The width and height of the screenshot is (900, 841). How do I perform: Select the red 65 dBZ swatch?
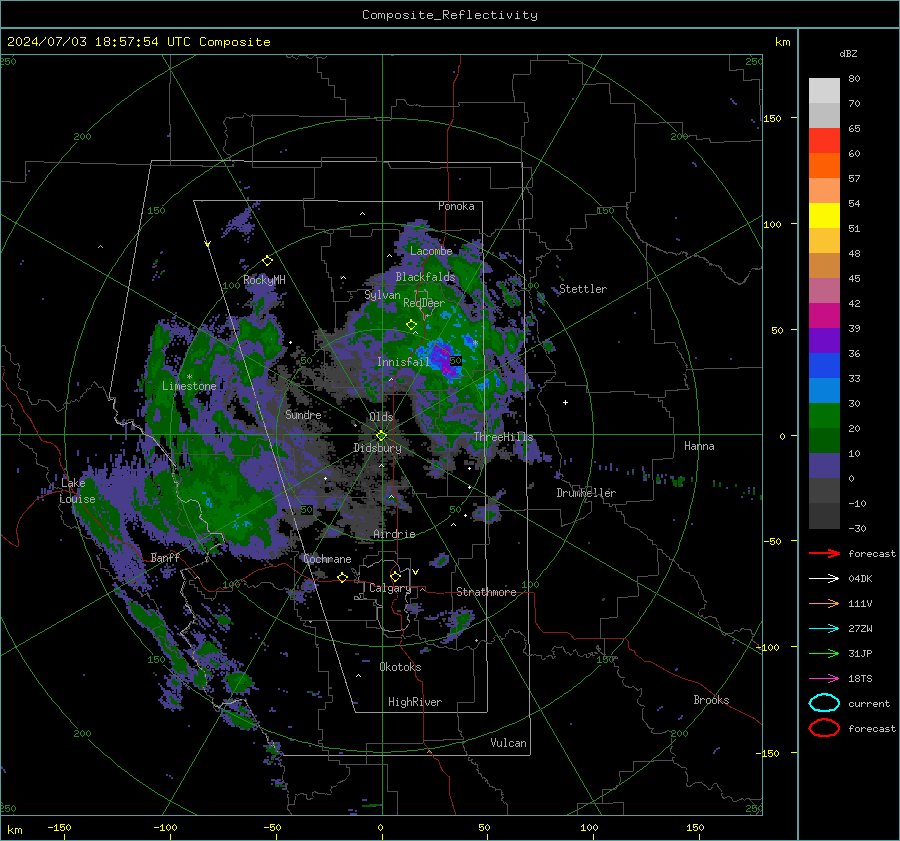824,140
